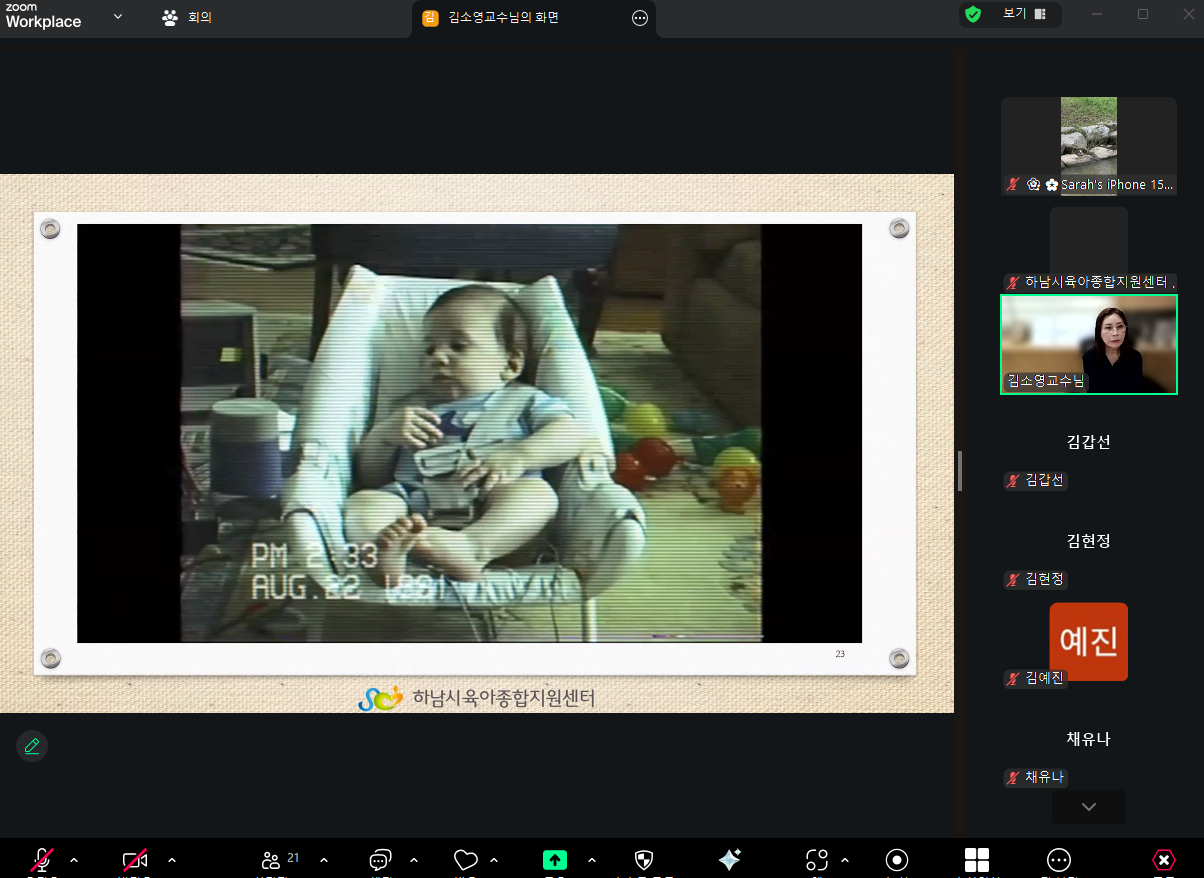Open the more options ellipsis in the toolbar

(1058, 860)
